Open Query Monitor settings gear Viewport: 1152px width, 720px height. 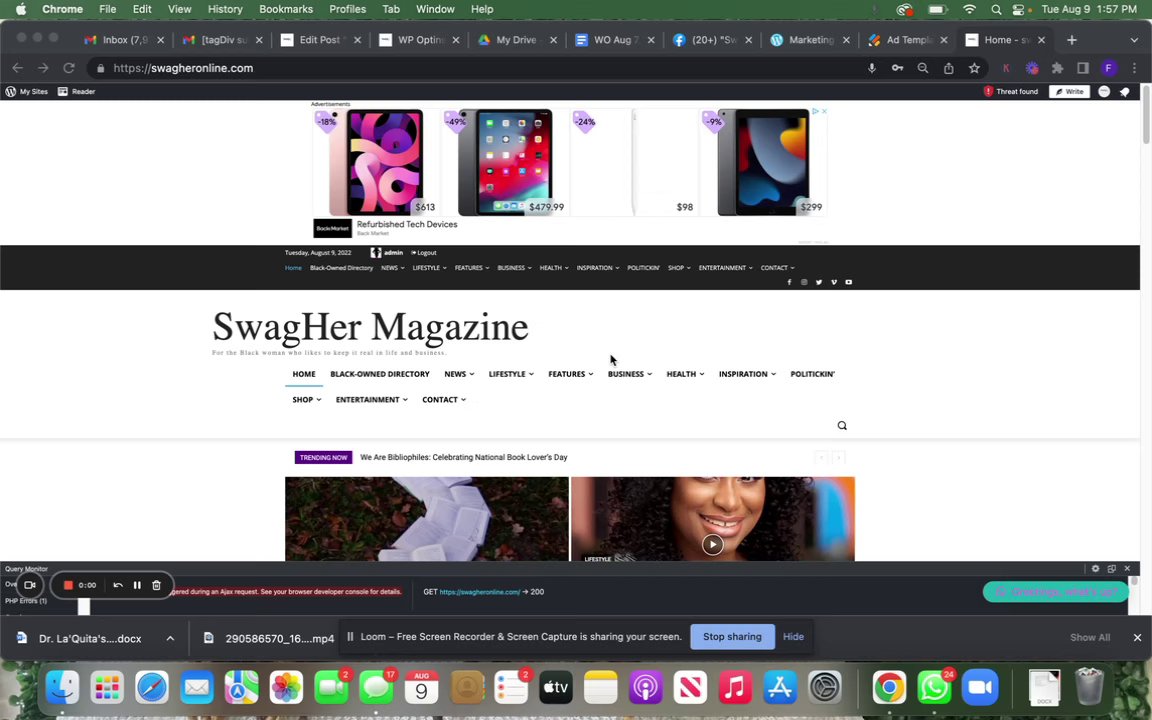(1095, 569)
